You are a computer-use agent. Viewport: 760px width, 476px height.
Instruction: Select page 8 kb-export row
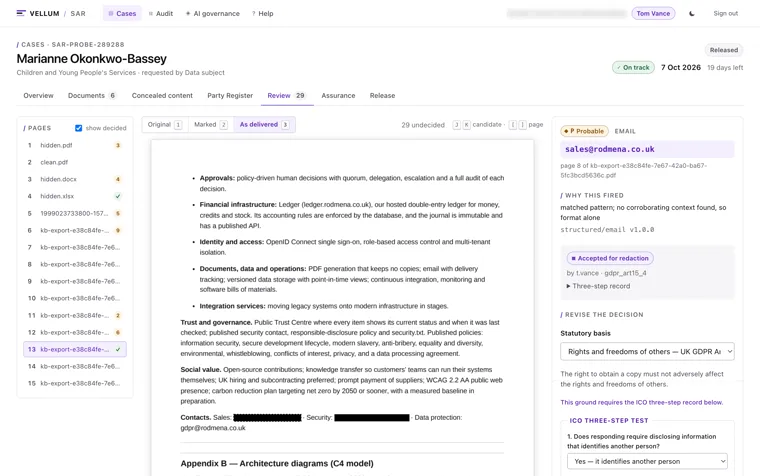tap(75, 264)
